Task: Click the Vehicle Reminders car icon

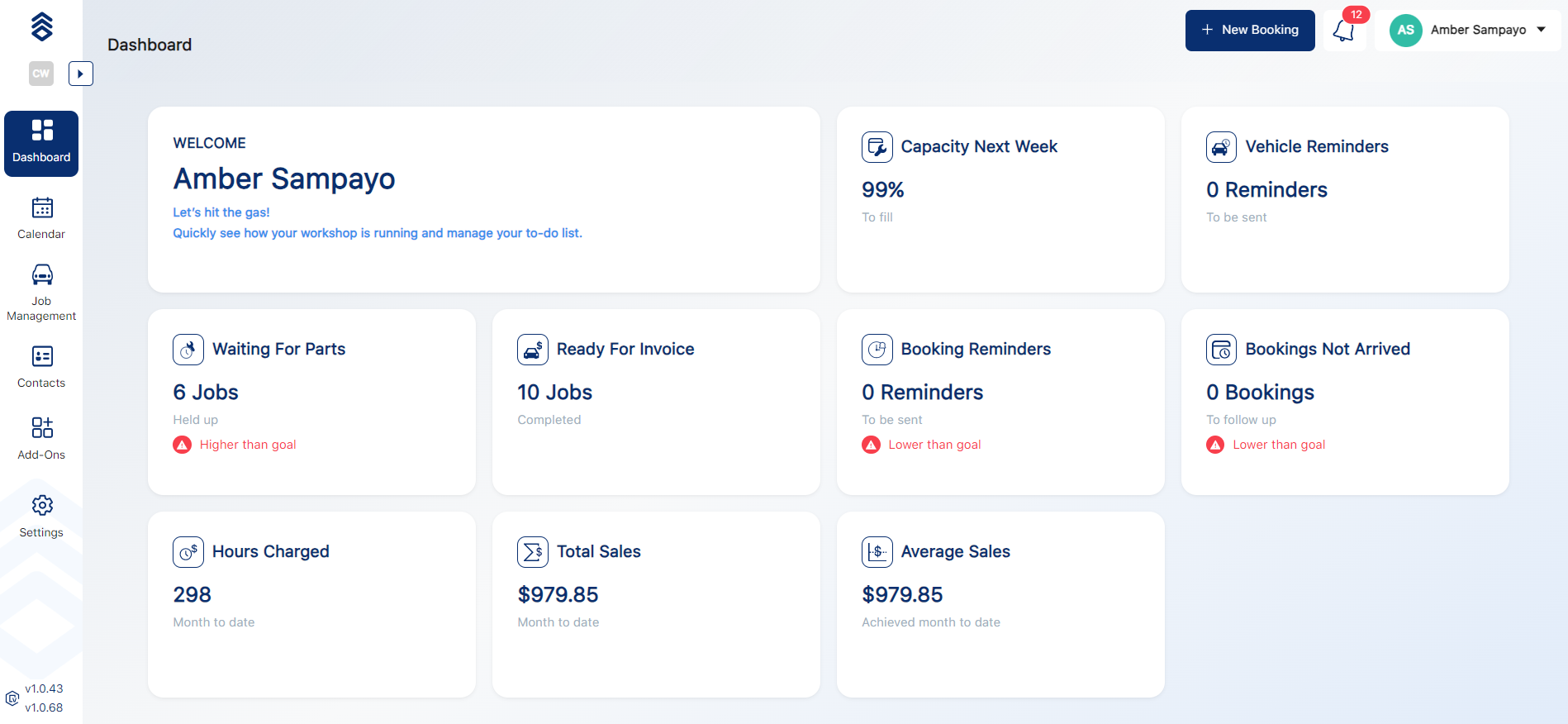Action: pyautogui.click(x=1221, y=147)
